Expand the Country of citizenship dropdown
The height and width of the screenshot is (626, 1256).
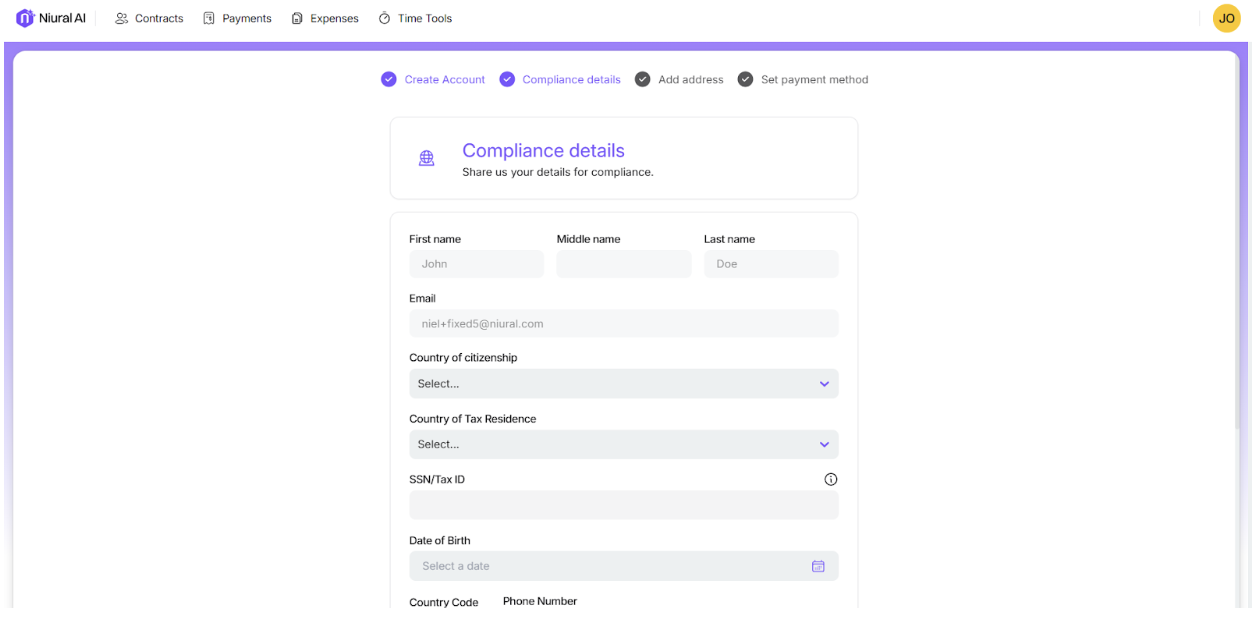610,384
